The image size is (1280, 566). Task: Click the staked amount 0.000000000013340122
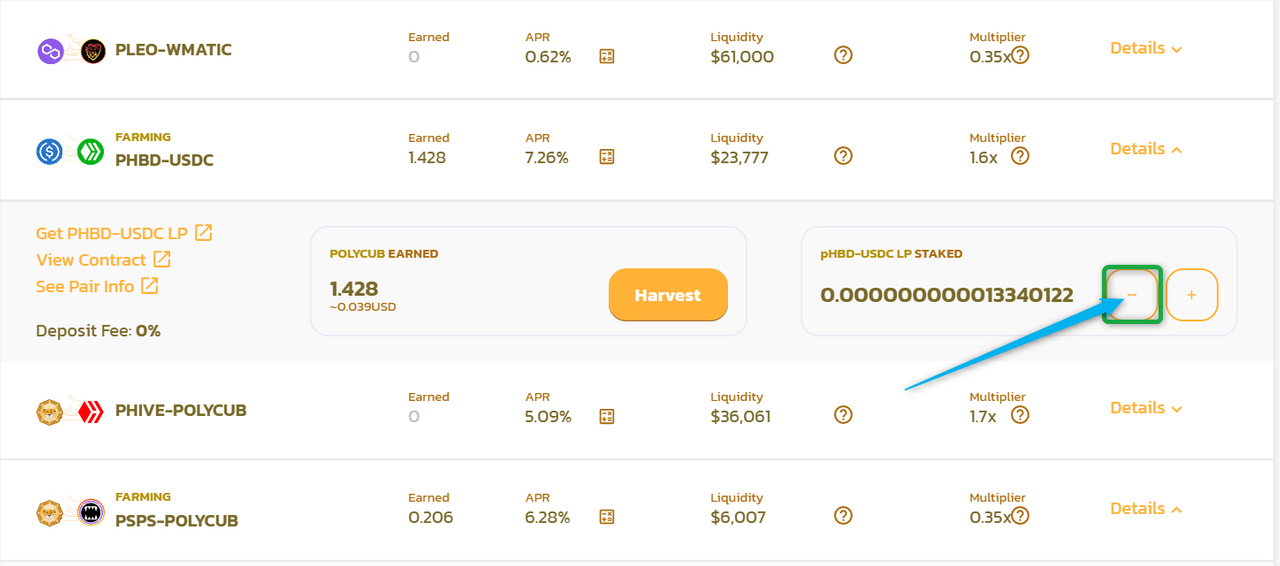coord(947,295)
